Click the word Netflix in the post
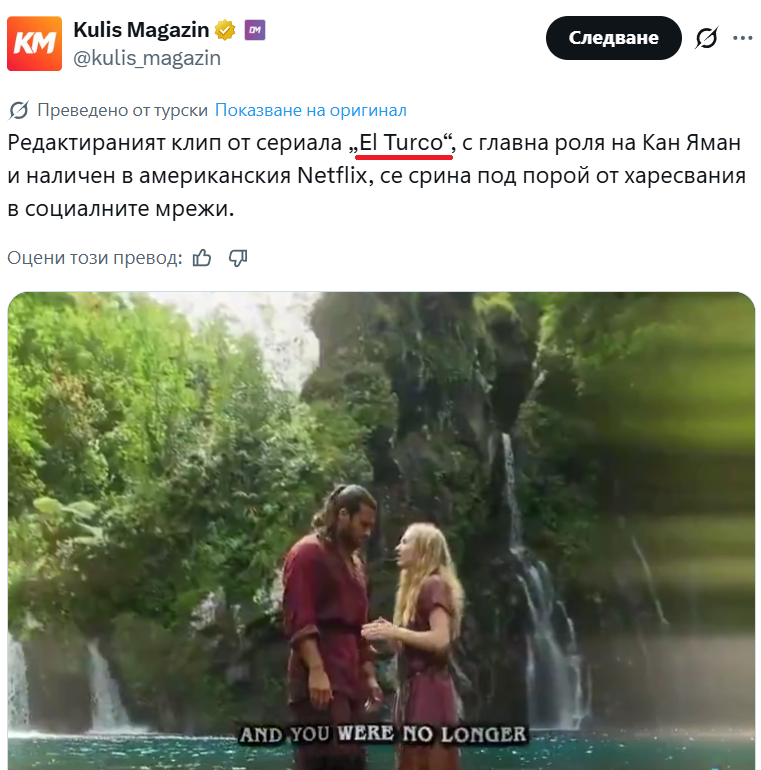761x770 pixels. (x=332, y=176)
